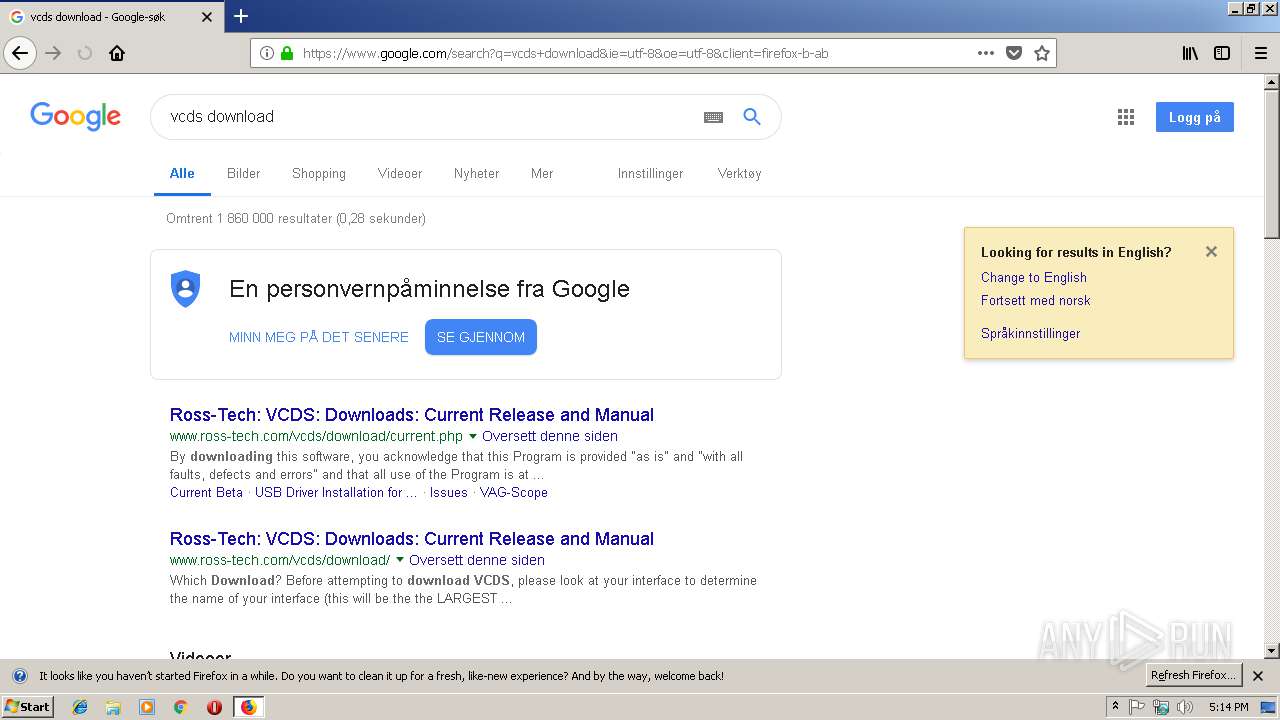Close the vcds download tab
Screen dimensions: 1280x720
[207, 17]
